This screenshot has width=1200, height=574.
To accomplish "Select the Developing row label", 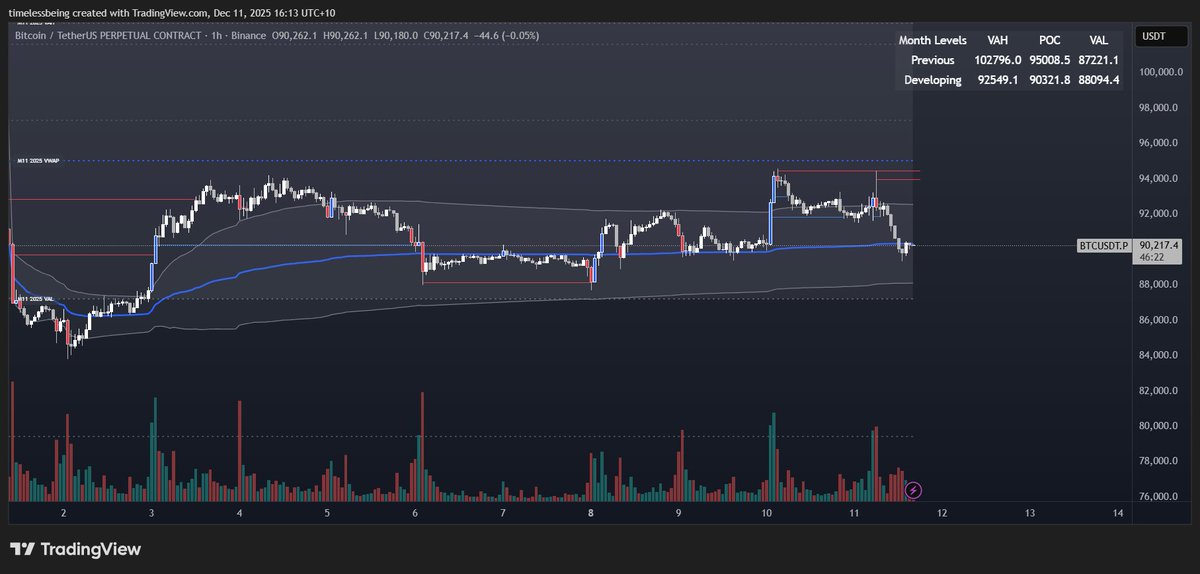I will 932,80.
